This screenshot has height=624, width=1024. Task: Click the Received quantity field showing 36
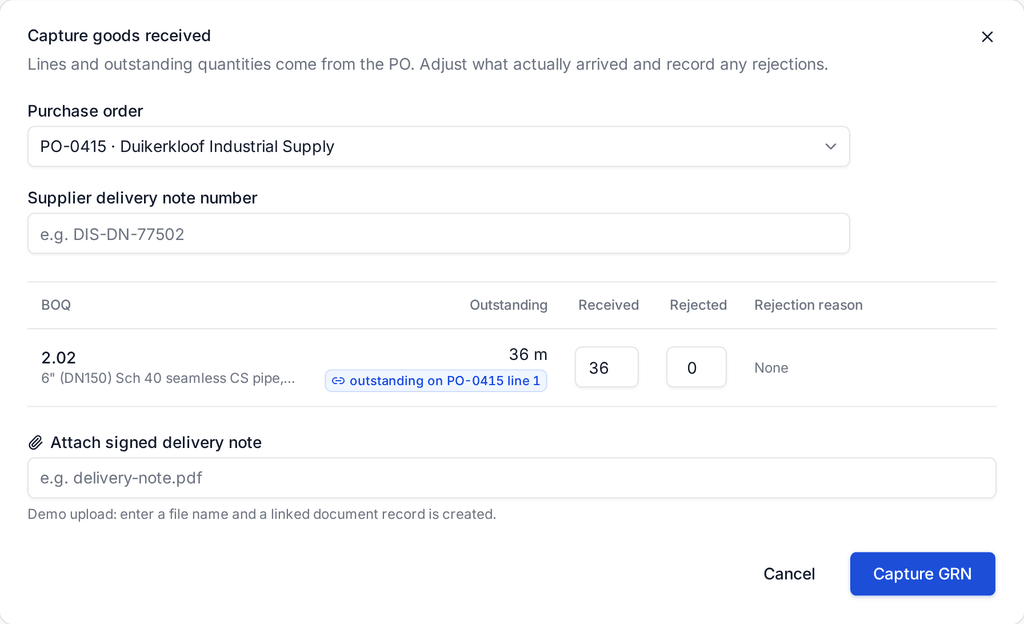(607, 367)
